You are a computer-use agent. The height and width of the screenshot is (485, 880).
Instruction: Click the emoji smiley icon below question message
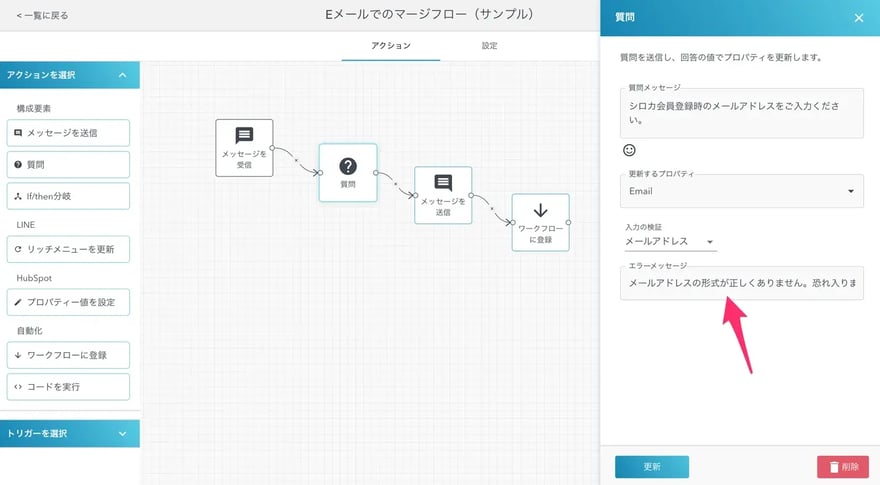tap(629, 150)
